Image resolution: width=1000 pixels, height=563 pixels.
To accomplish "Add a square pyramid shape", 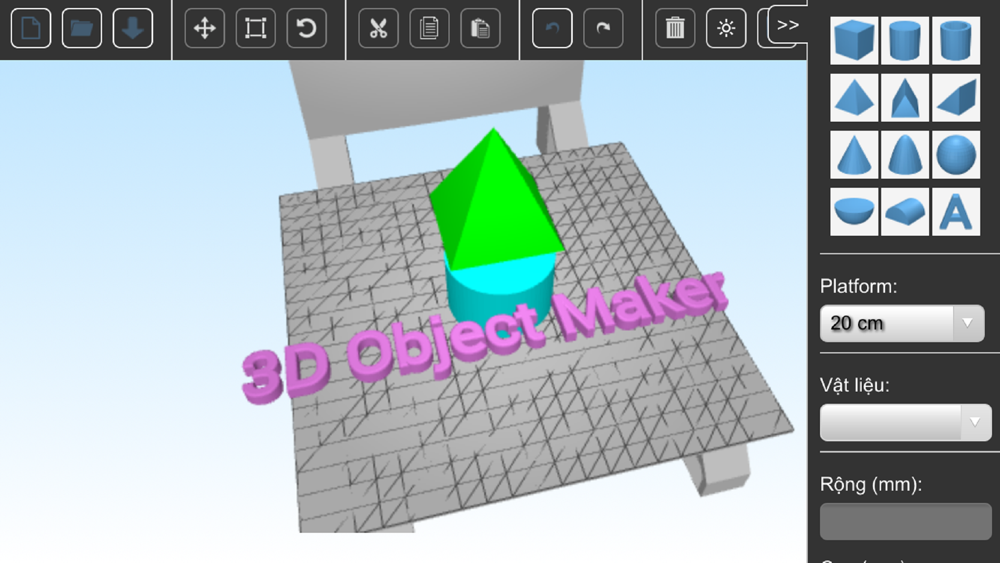I will click(854, 98).
